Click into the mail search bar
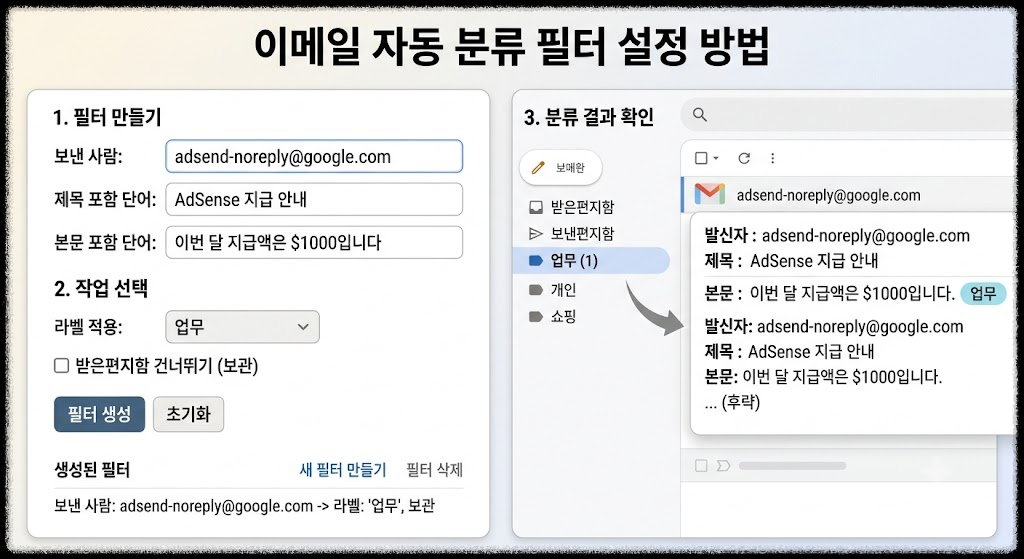Viewport: 1024px width, 559px height. [x=849, y=115]
